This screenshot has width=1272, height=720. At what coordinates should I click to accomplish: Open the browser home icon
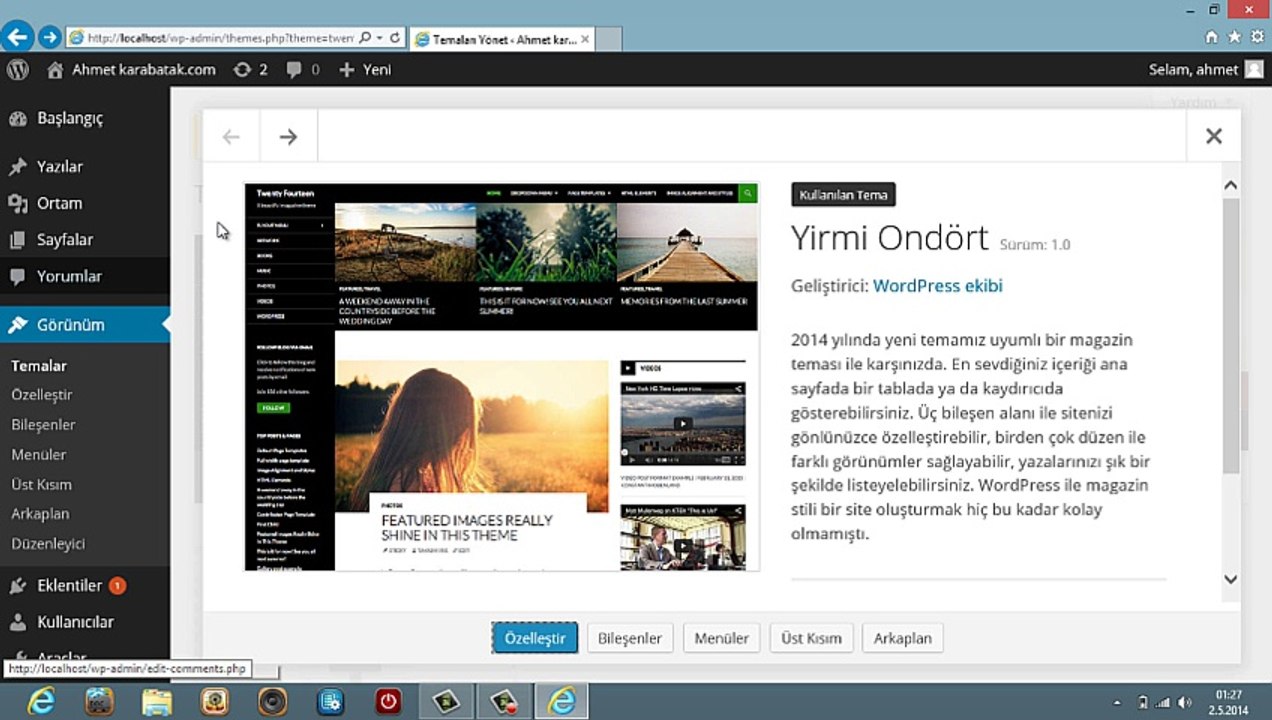1211,37
